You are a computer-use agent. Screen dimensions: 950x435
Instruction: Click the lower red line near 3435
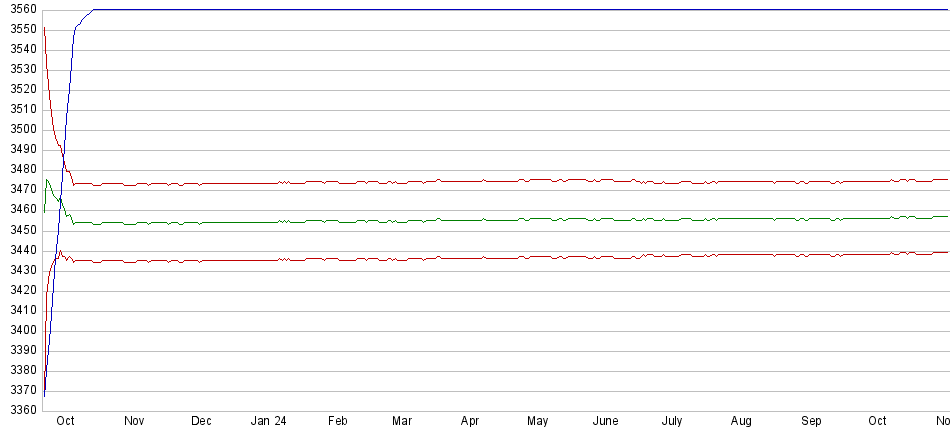(500, 258)
